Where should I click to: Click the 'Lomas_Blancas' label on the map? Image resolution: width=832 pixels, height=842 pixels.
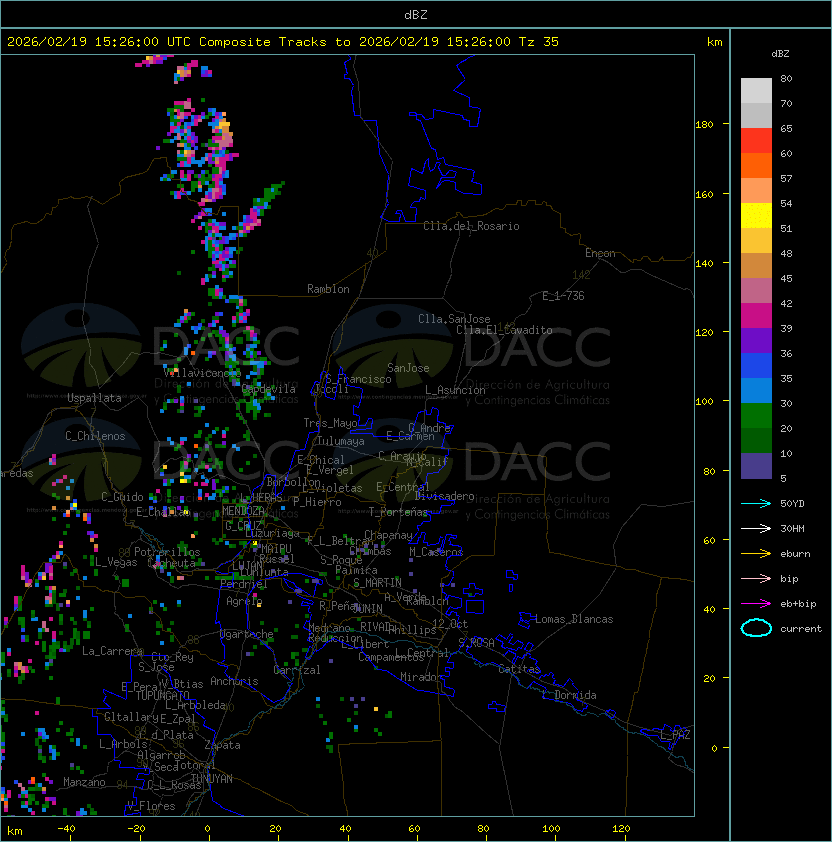(x=574, y=619)
